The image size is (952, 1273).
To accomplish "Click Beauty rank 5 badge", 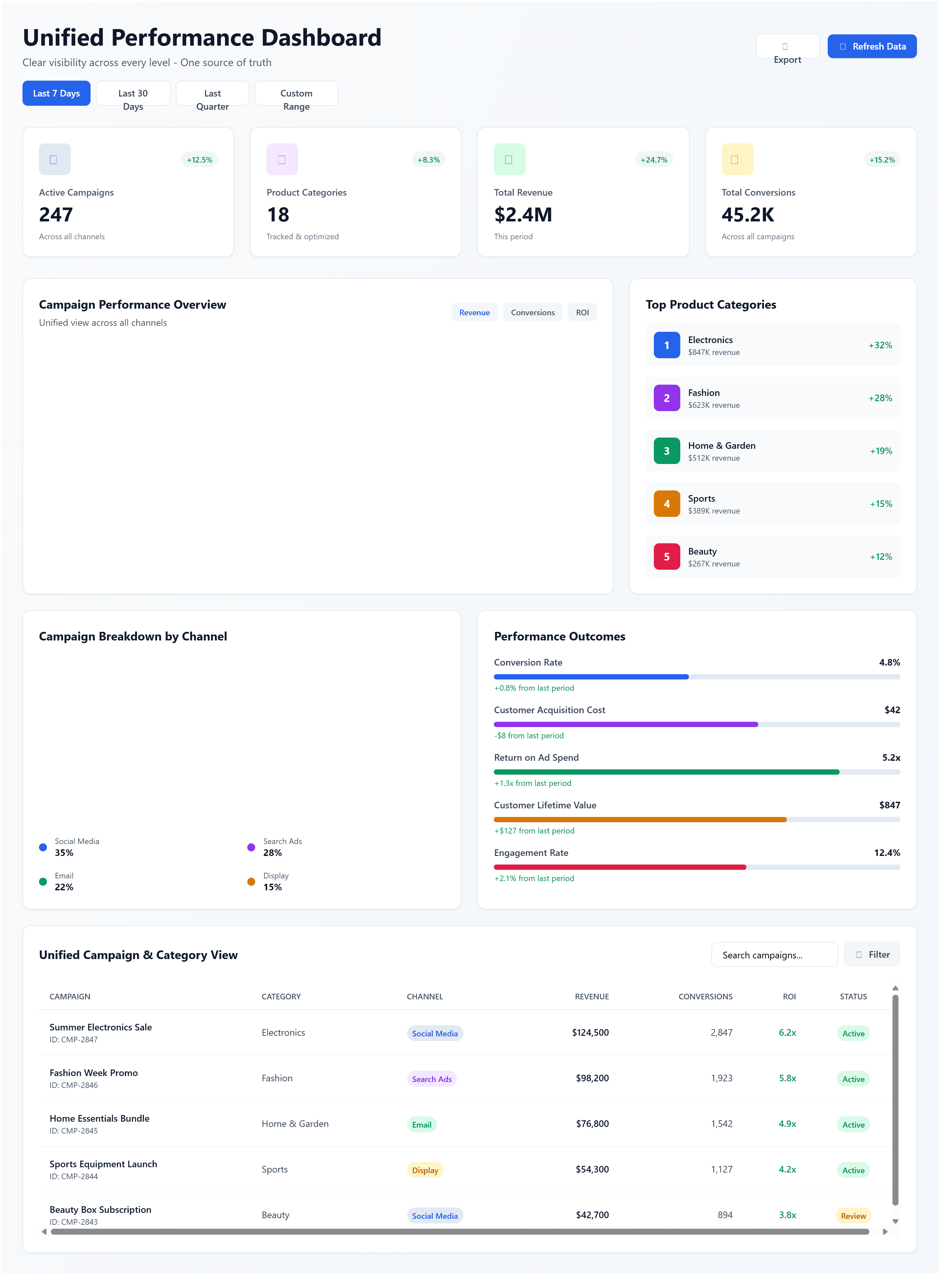I will [666, 557].
